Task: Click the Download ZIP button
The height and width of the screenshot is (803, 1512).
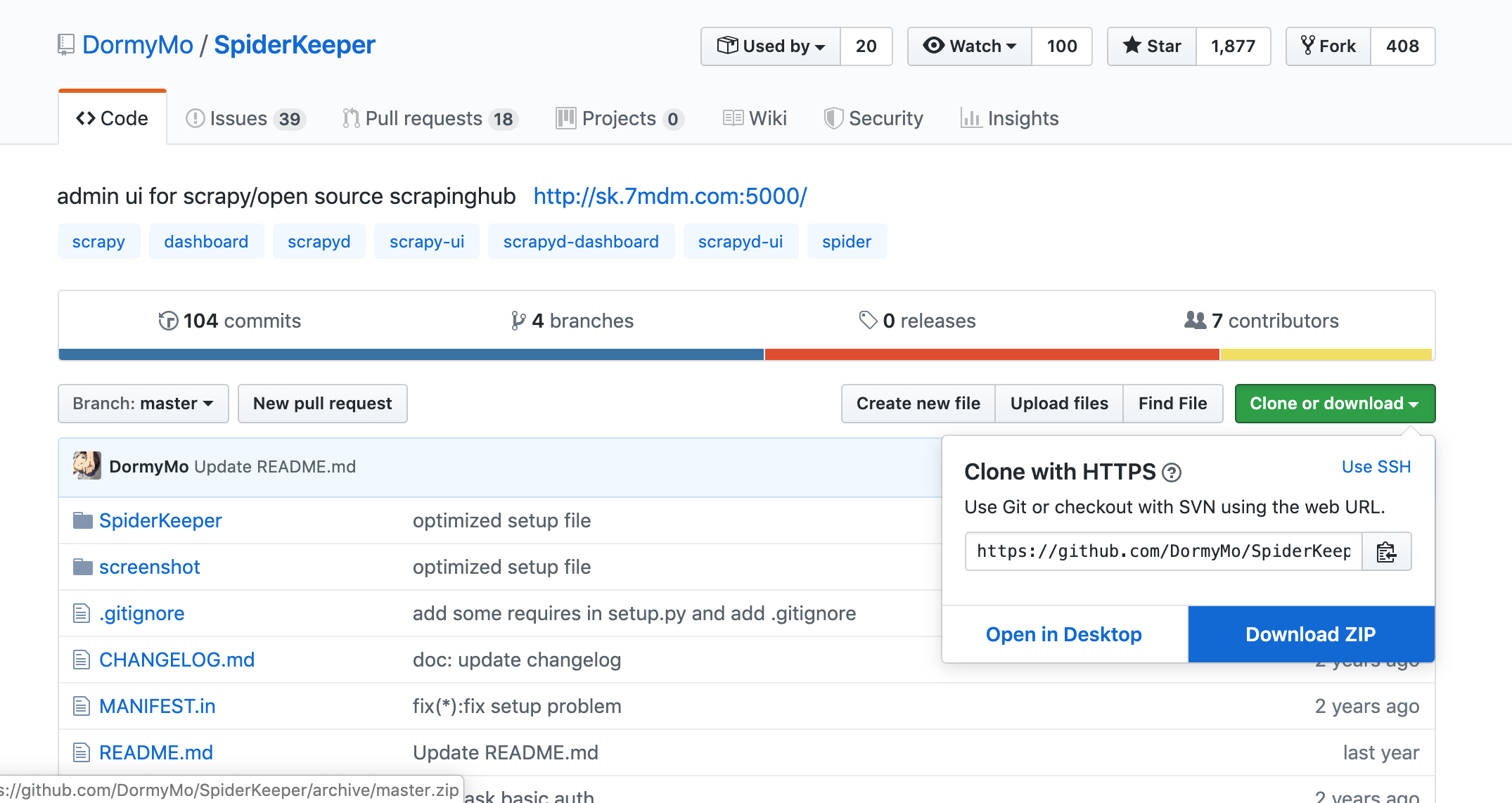Action: pos(1311,634)
